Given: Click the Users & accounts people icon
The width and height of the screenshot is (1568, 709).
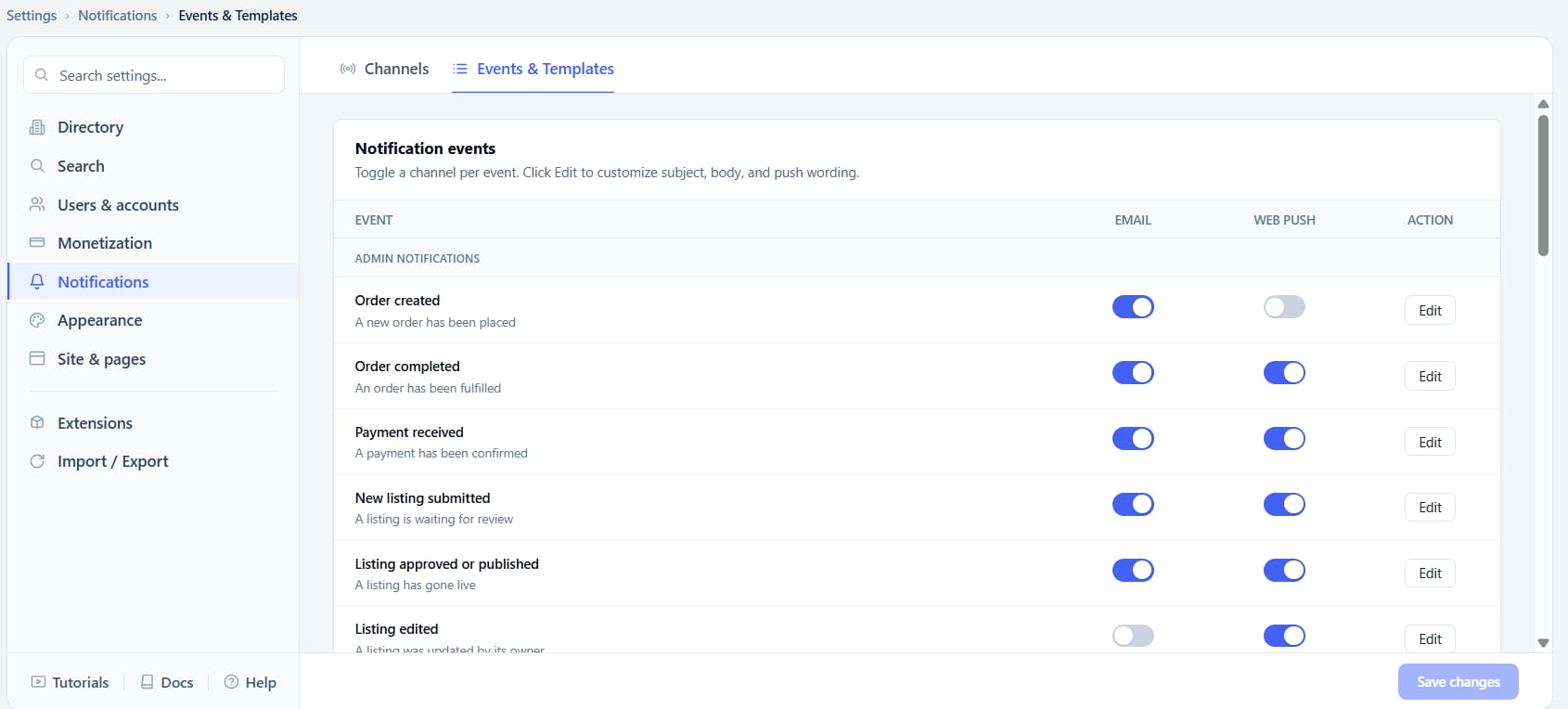Looking at the screenshot, I should click(x=37, y=204).
